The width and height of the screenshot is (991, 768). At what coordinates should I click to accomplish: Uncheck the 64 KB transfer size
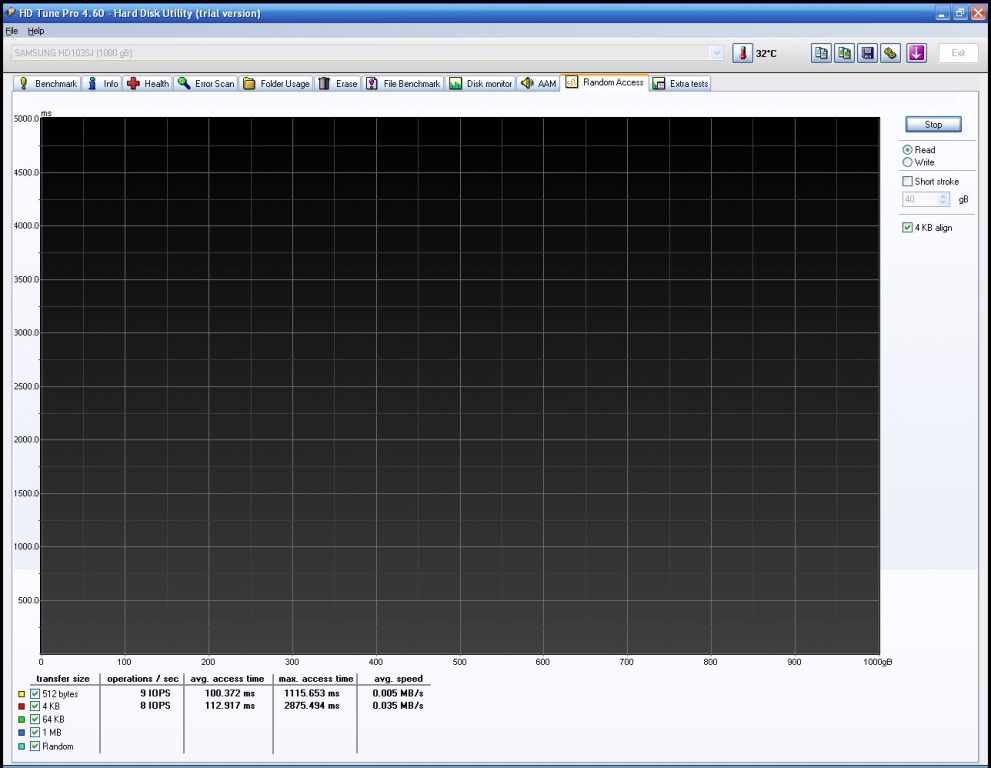point(35,719)
